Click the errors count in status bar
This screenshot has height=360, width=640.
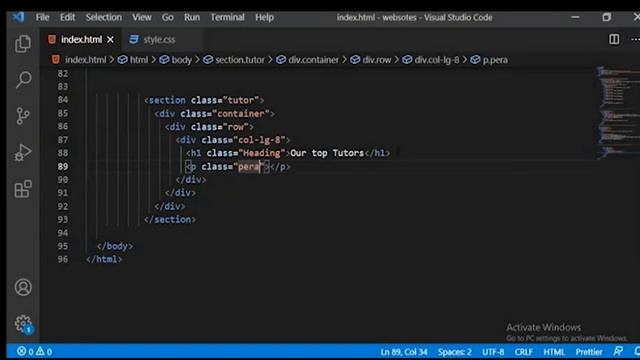pos(25,351)
